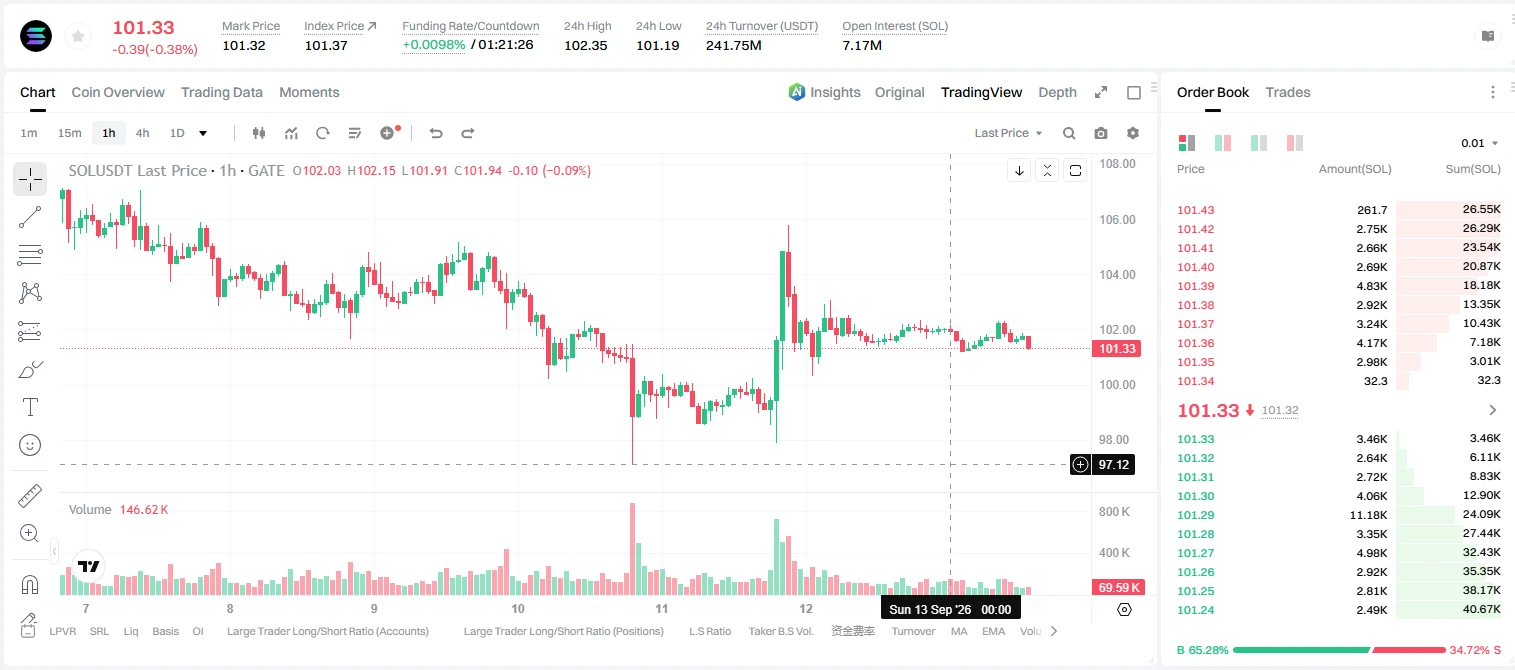Expand the 1D timeframe dropdown arrow
The image size is (1515, 670).
pyautogui.click(x=203, y=133)
